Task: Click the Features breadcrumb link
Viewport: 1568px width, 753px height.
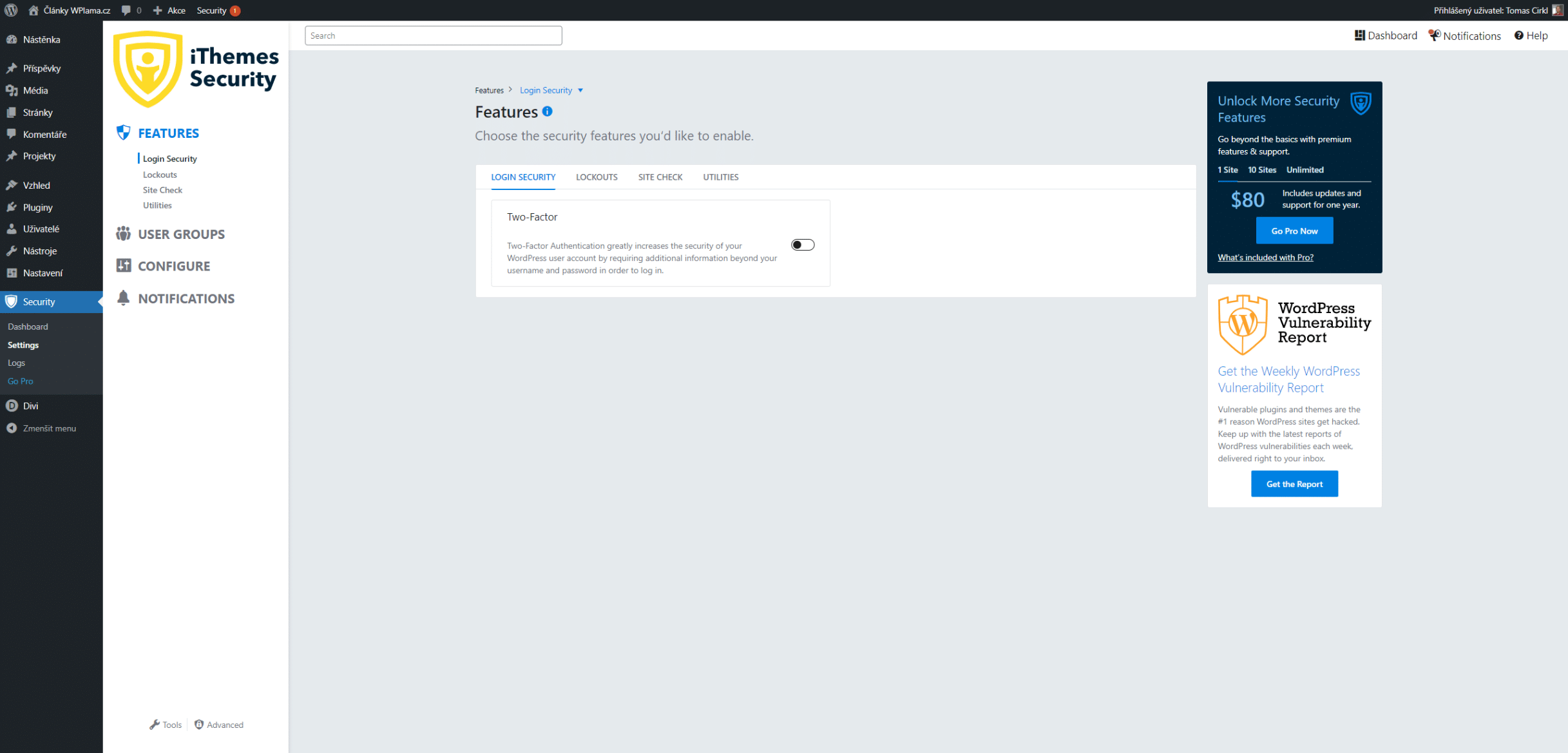Action: (x=489, y=90)
